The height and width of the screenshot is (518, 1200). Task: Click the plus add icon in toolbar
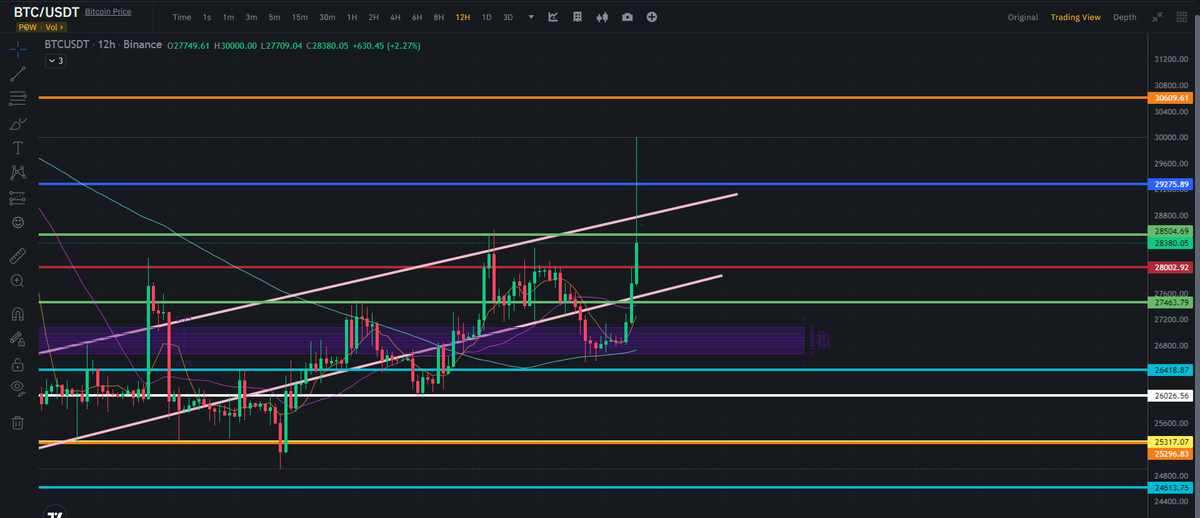click(x=652, y=17)
